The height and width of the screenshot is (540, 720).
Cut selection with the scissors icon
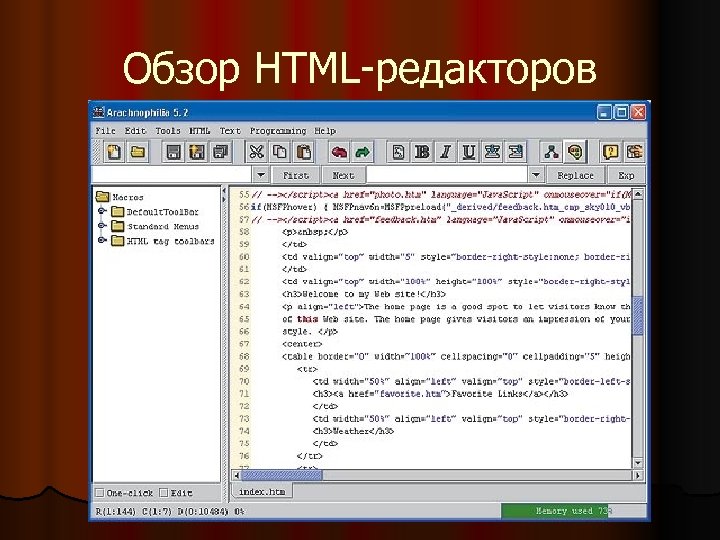coord(256,152)
